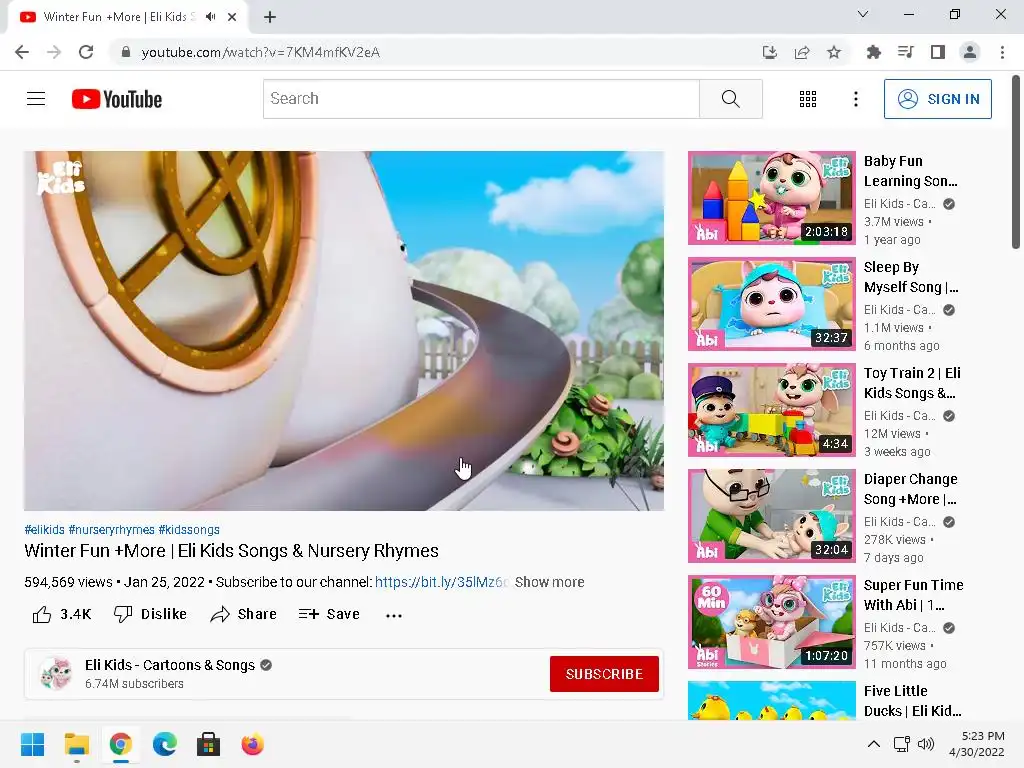Click Diaper Change Song title text

(911, 489)
